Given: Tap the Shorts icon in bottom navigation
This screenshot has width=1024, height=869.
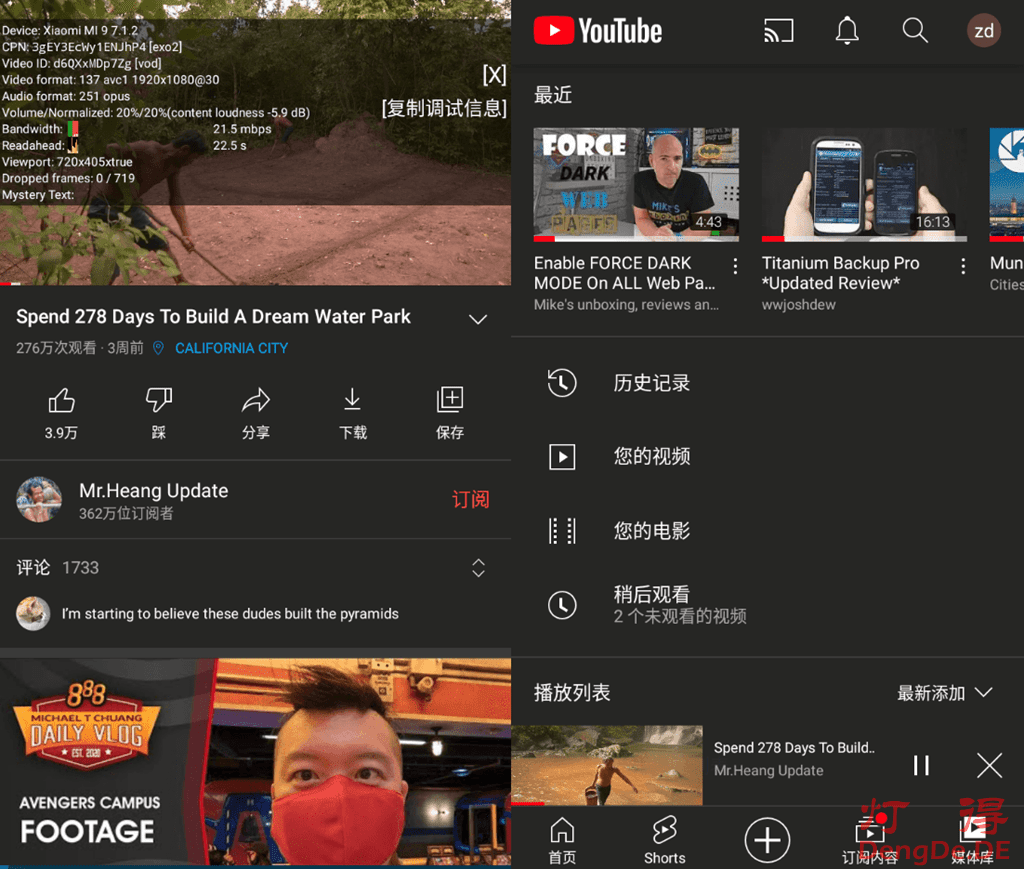Looking at the screenshot, I should point(664,840).
